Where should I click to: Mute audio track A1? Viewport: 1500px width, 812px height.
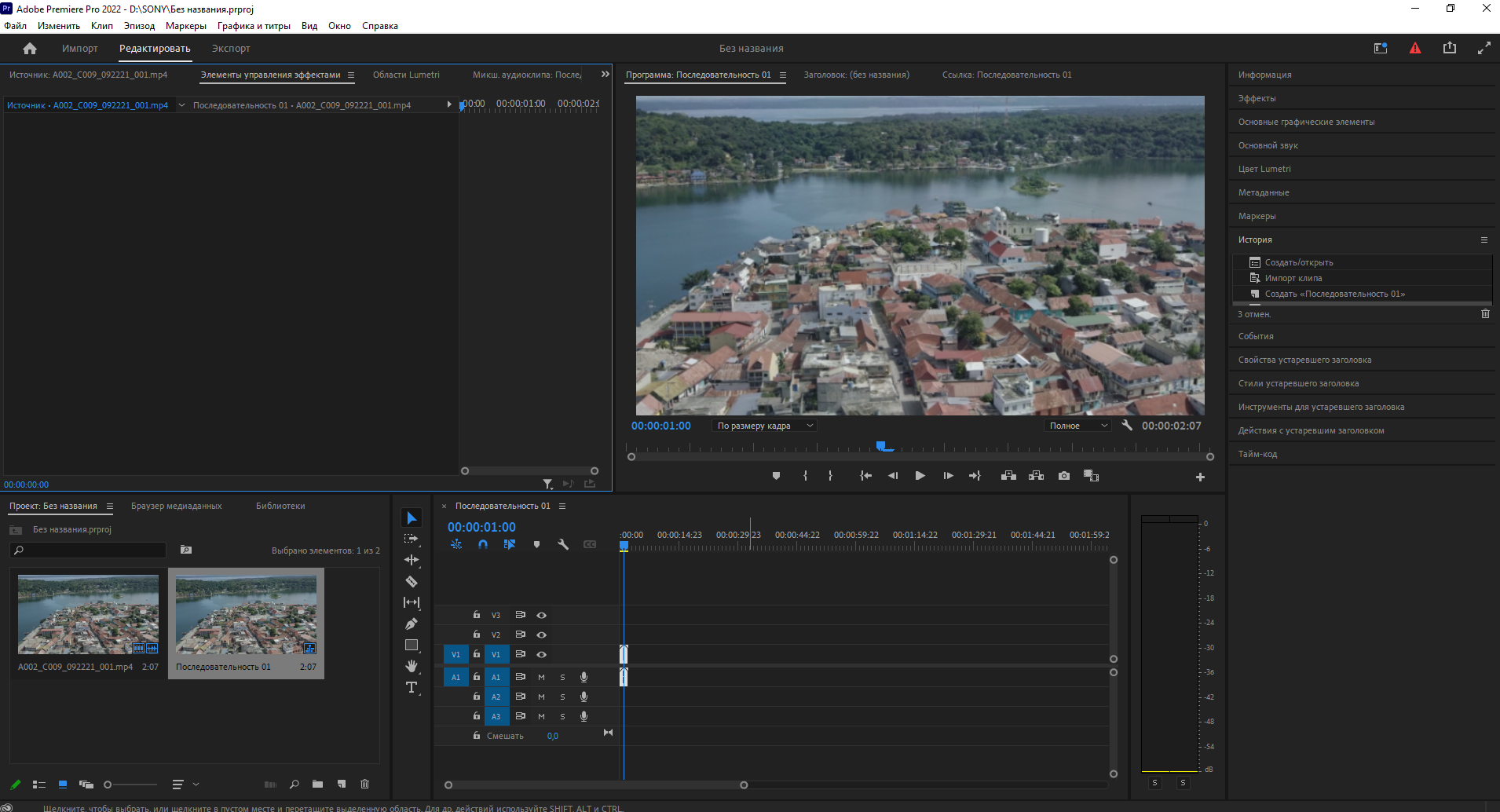[x=541, y=677]
